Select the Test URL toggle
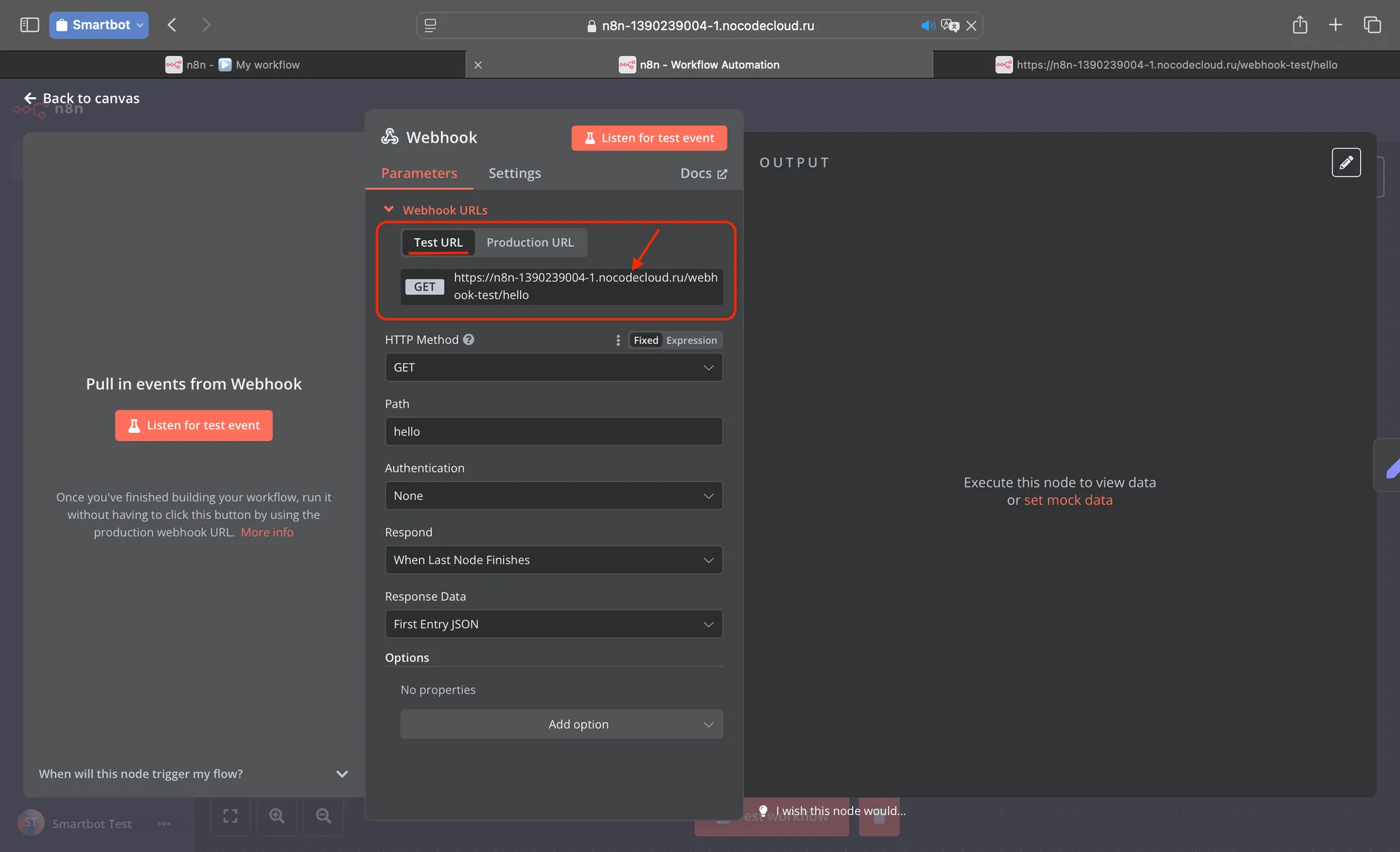 click(438, 243)
